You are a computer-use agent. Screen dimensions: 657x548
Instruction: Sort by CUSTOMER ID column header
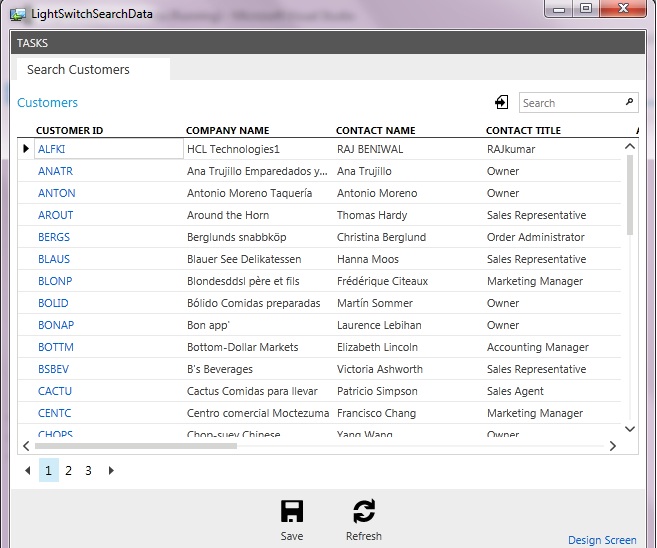(x=70, y=130)
